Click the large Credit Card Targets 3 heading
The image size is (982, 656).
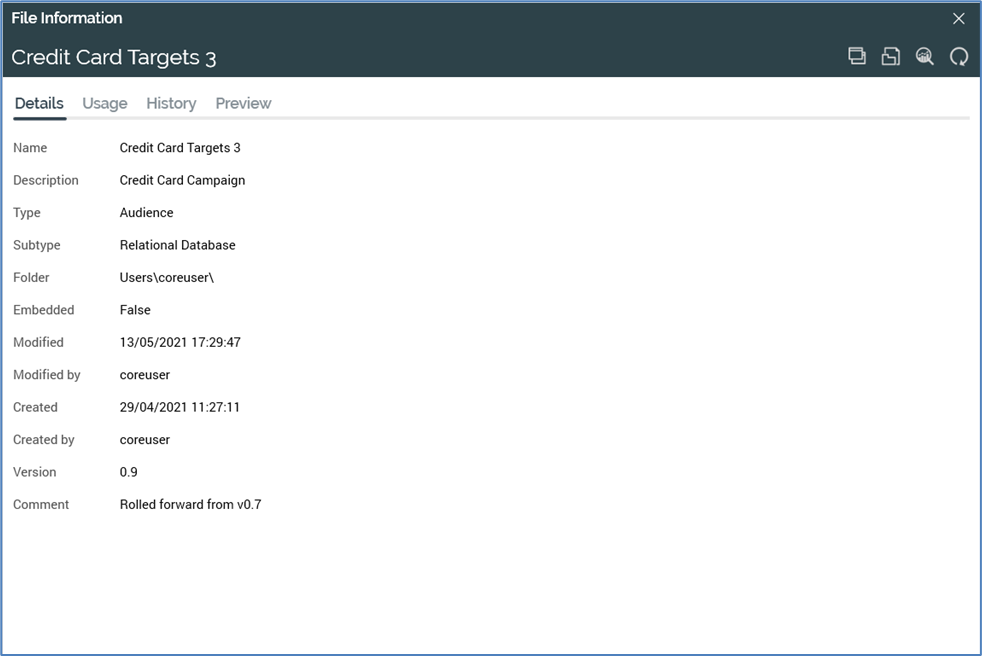[114, 58]
